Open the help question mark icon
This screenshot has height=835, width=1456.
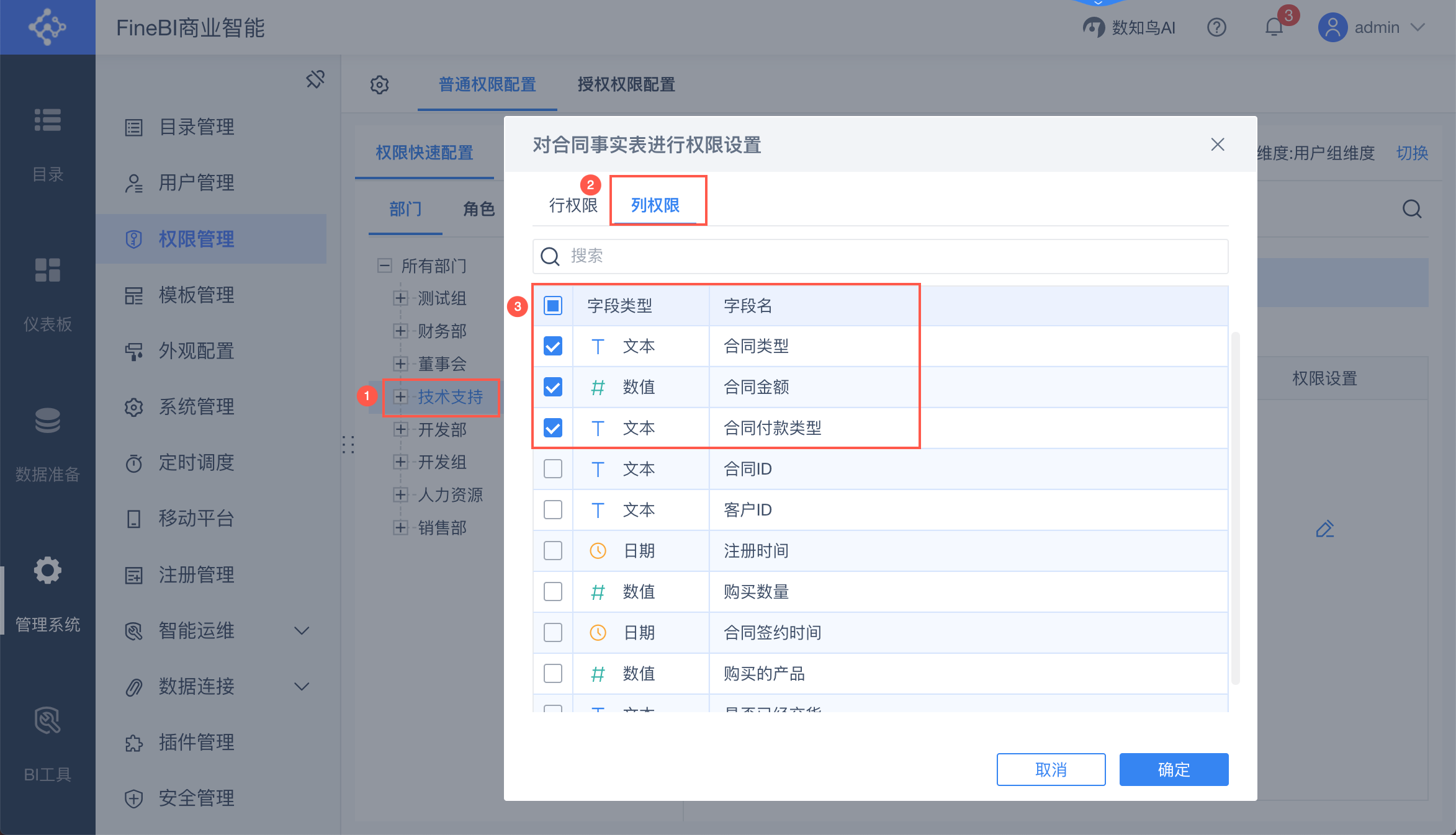1216,27
